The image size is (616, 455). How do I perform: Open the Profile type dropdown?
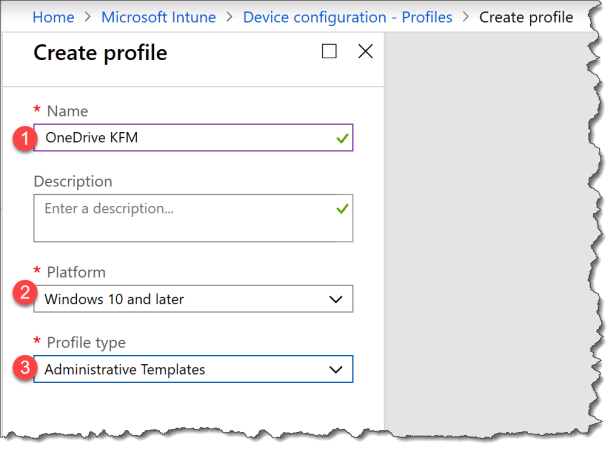coord(193,369)
